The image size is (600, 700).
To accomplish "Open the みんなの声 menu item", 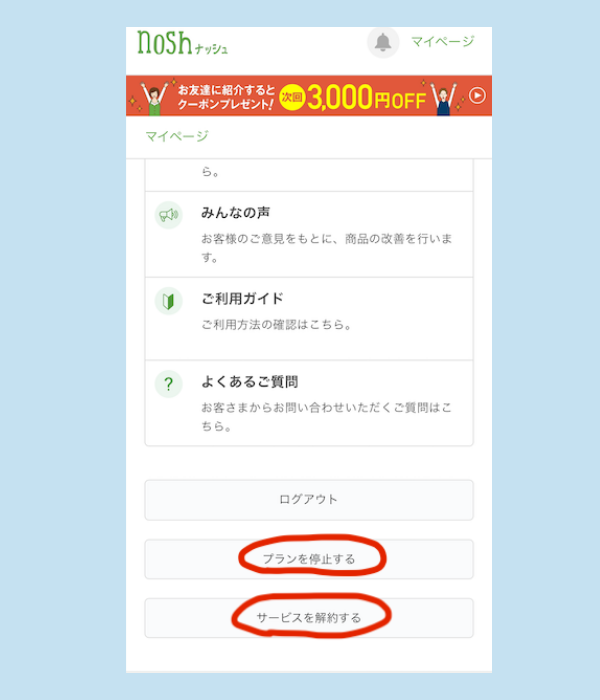I will (x=309, y=234).
